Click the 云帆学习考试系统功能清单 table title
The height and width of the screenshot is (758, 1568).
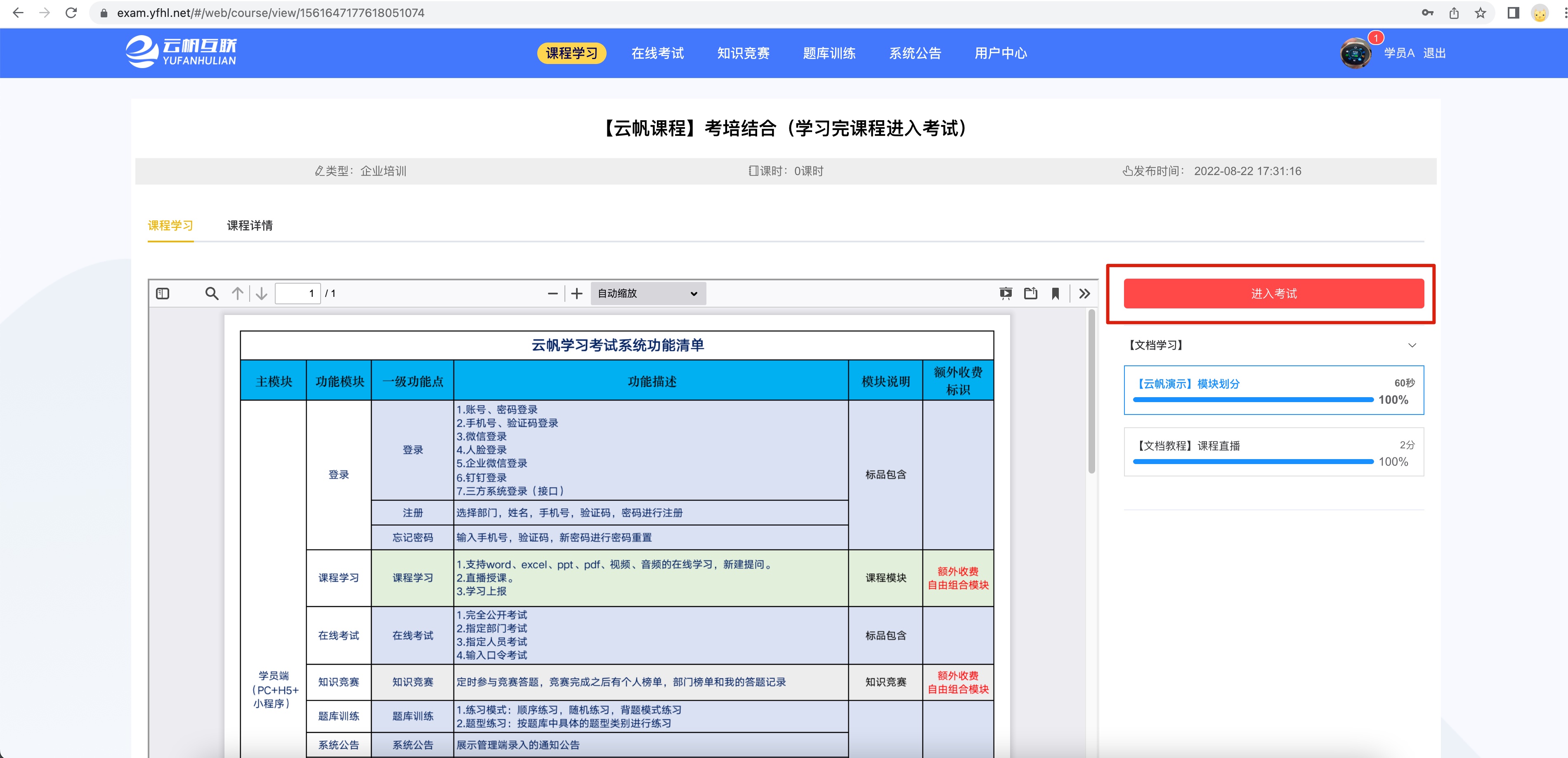617,345
